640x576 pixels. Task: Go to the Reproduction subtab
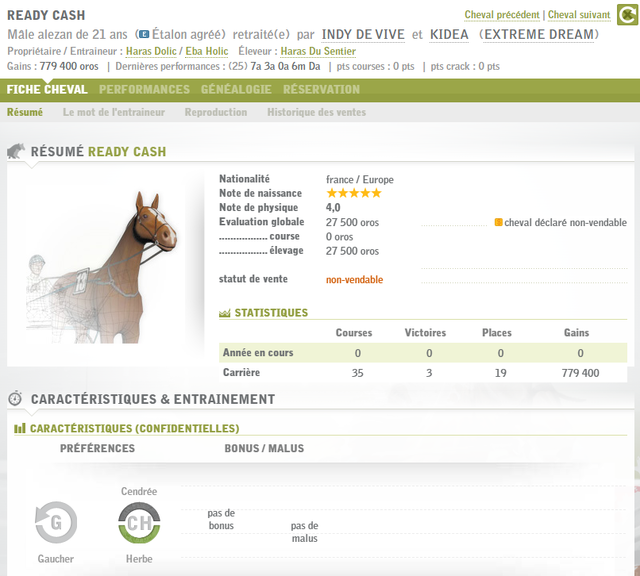click(215, 112)
